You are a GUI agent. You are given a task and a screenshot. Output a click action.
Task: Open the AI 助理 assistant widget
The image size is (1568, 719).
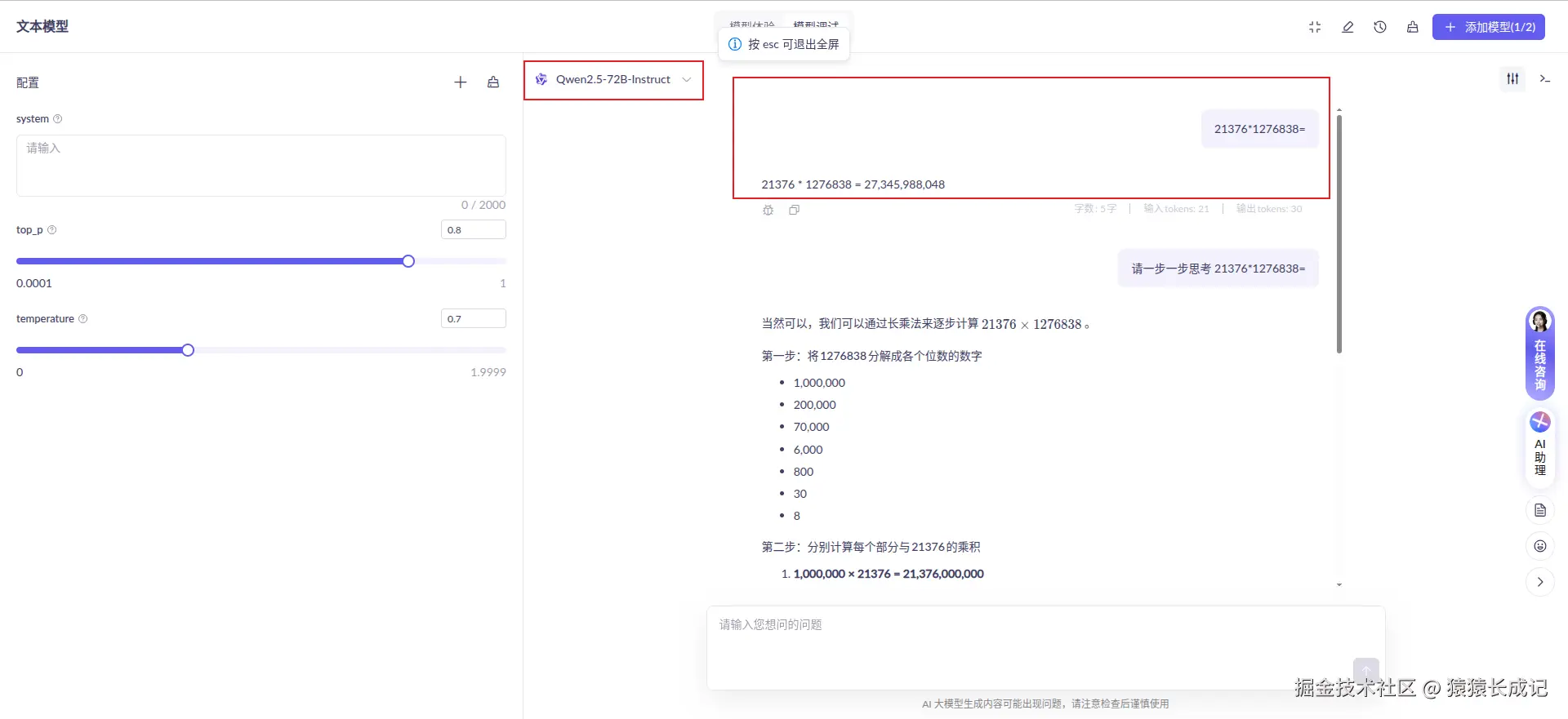click(x=1540, y=447)
